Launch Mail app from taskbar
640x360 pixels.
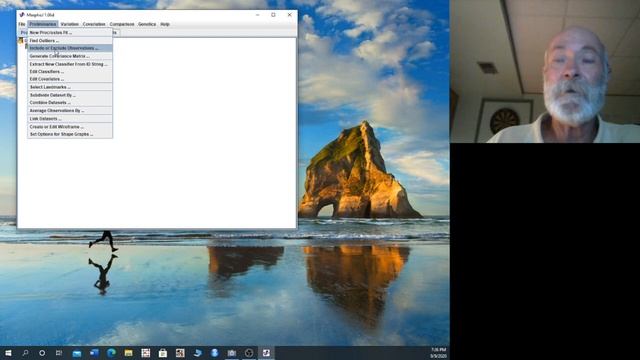[77, 353]
